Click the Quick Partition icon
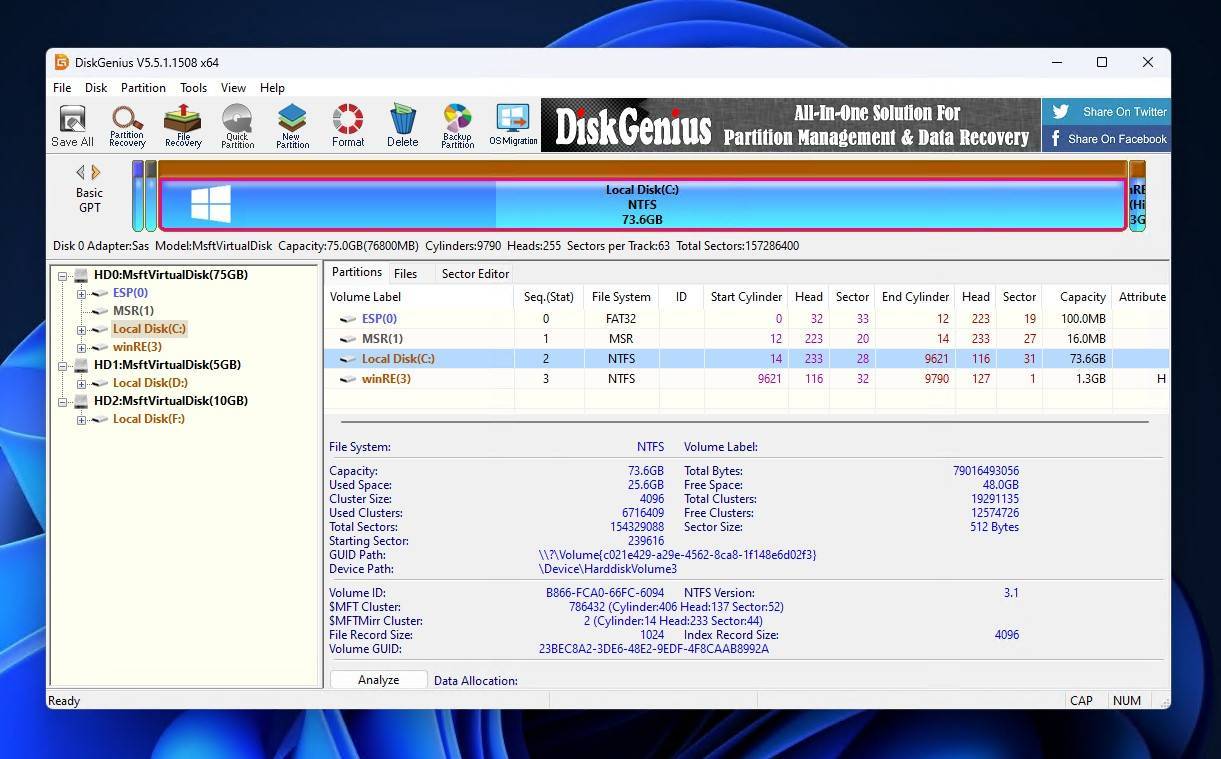 (x=237, y=126)
